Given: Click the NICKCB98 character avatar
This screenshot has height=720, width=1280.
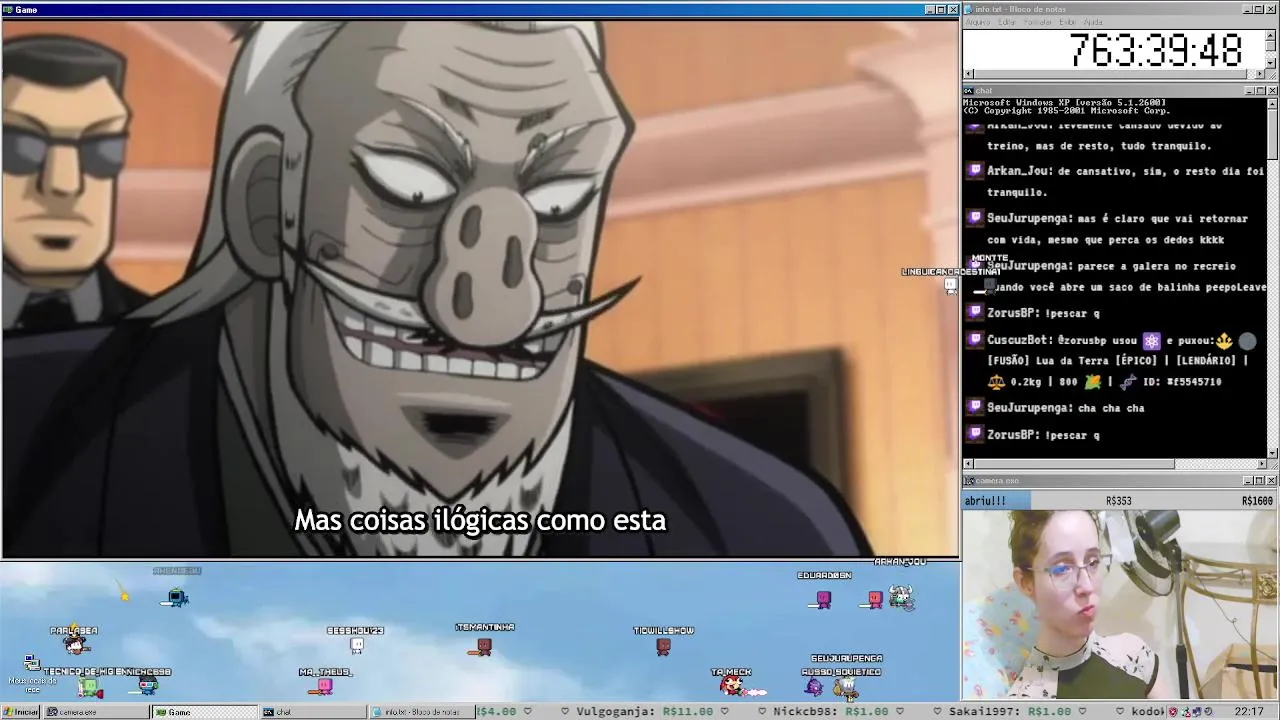Looking at the screenshot, I should 148,686.
